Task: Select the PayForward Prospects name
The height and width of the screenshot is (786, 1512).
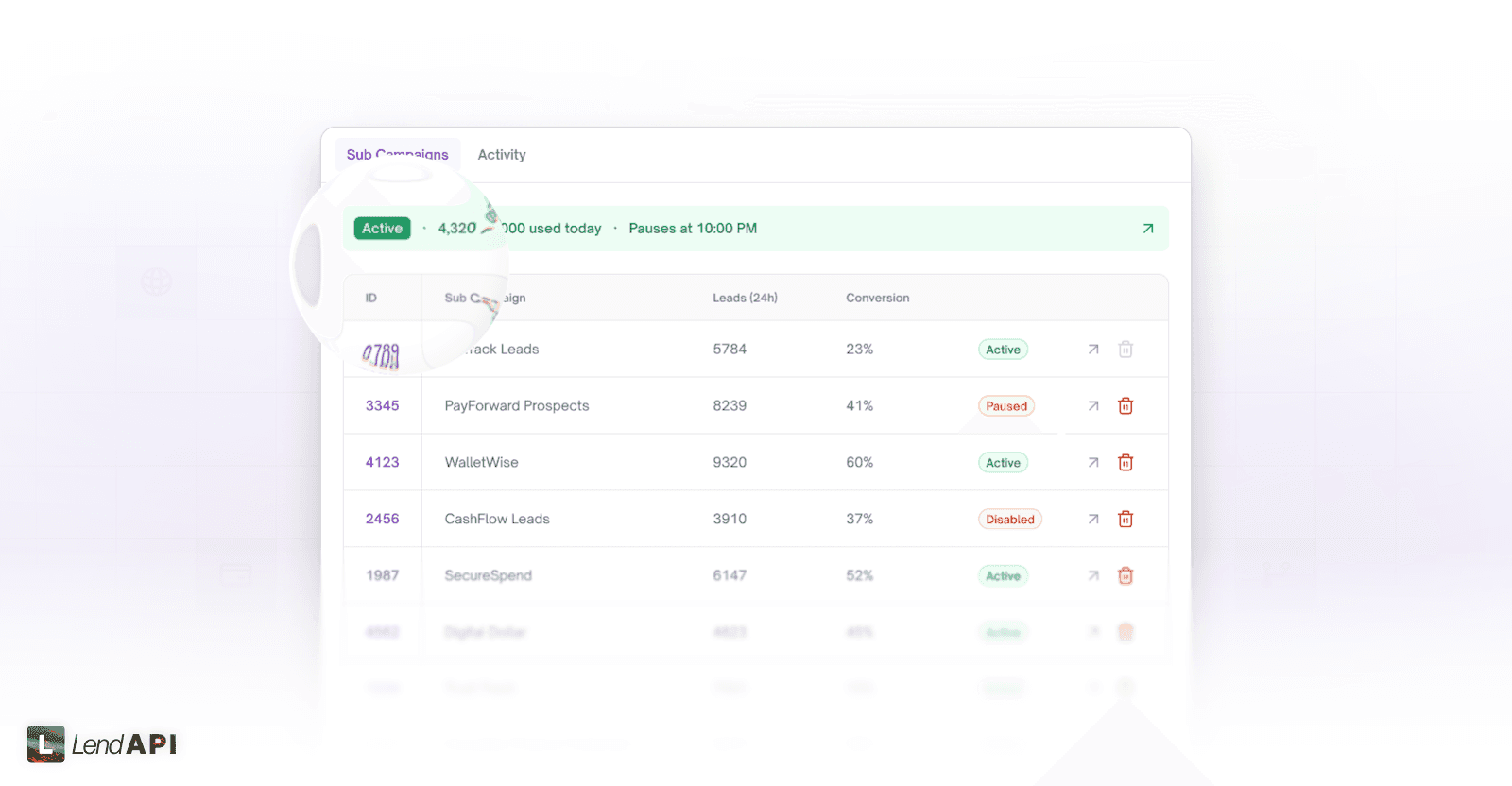Action: [517, 406]
